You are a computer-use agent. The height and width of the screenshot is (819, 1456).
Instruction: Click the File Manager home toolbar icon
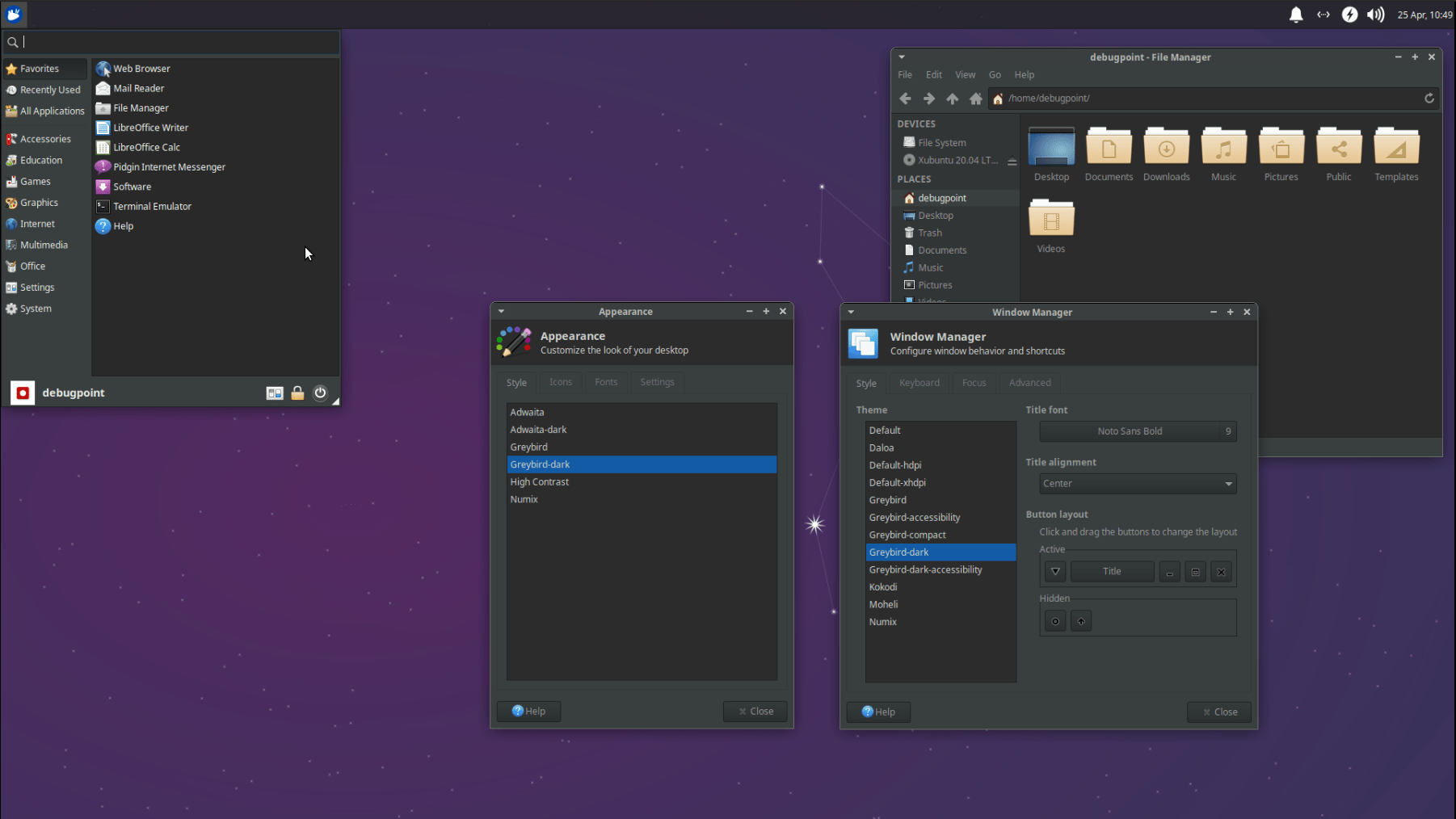pyautogui.click(x=976, y=99)
